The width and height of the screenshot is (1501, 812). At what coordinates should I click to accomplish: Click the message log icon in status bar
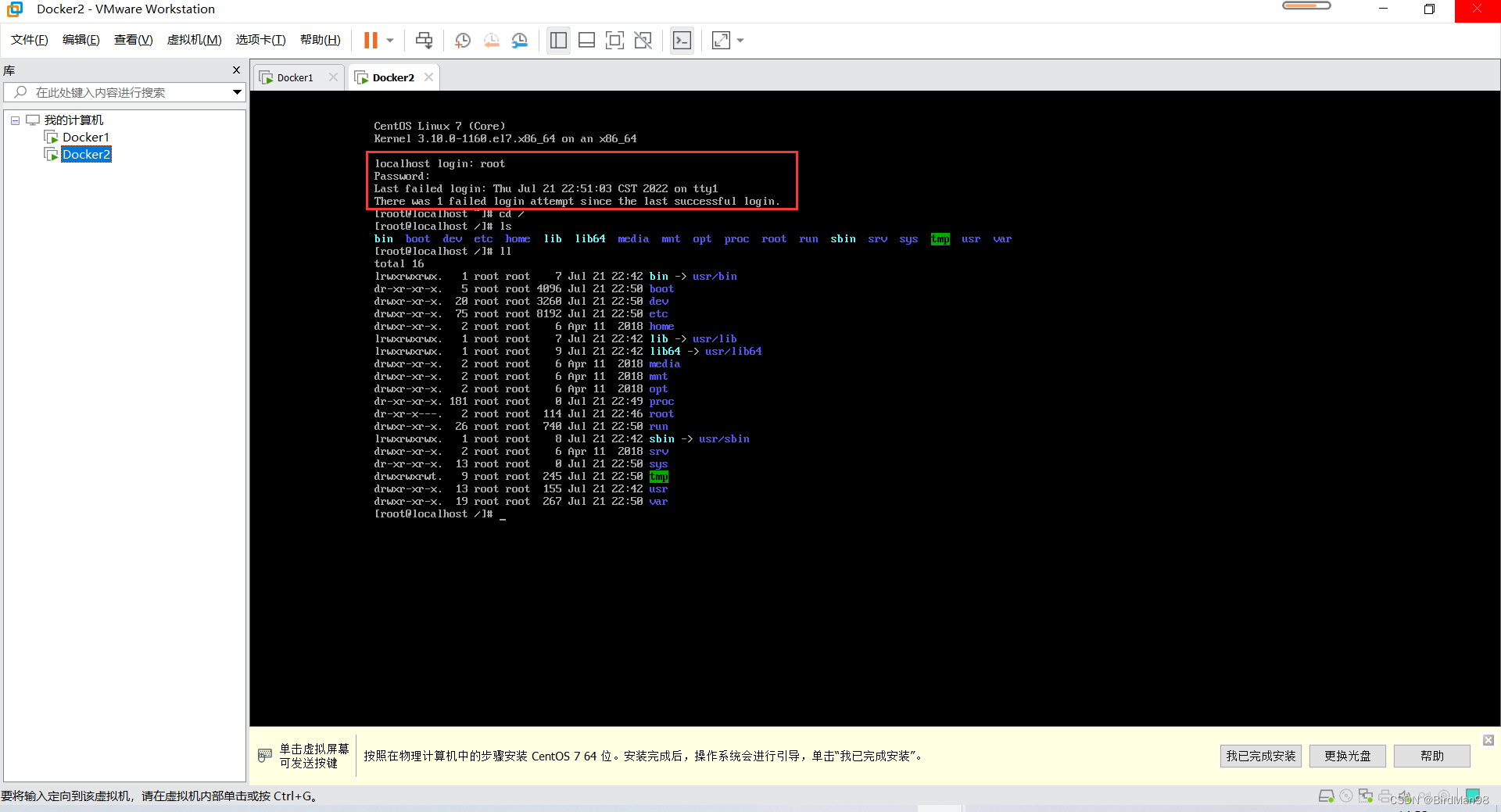coord(1473,796)
